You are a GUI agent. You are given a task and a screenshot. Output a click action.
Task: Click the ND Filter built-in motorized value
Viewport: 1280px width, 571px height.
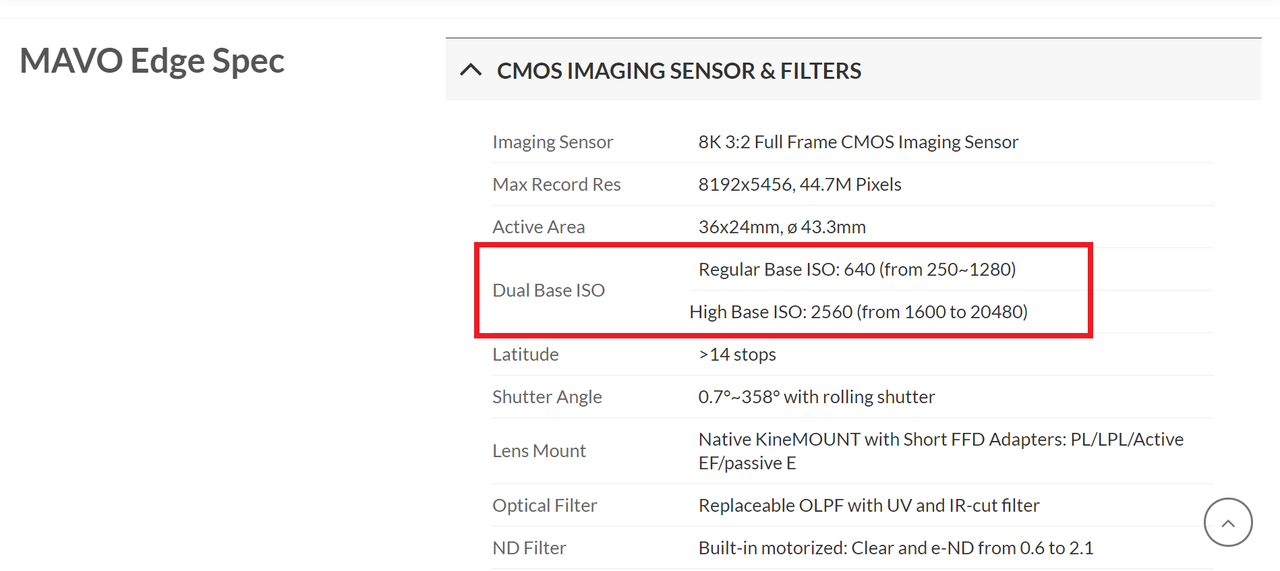pyautogui.click(x=895, y=548)
